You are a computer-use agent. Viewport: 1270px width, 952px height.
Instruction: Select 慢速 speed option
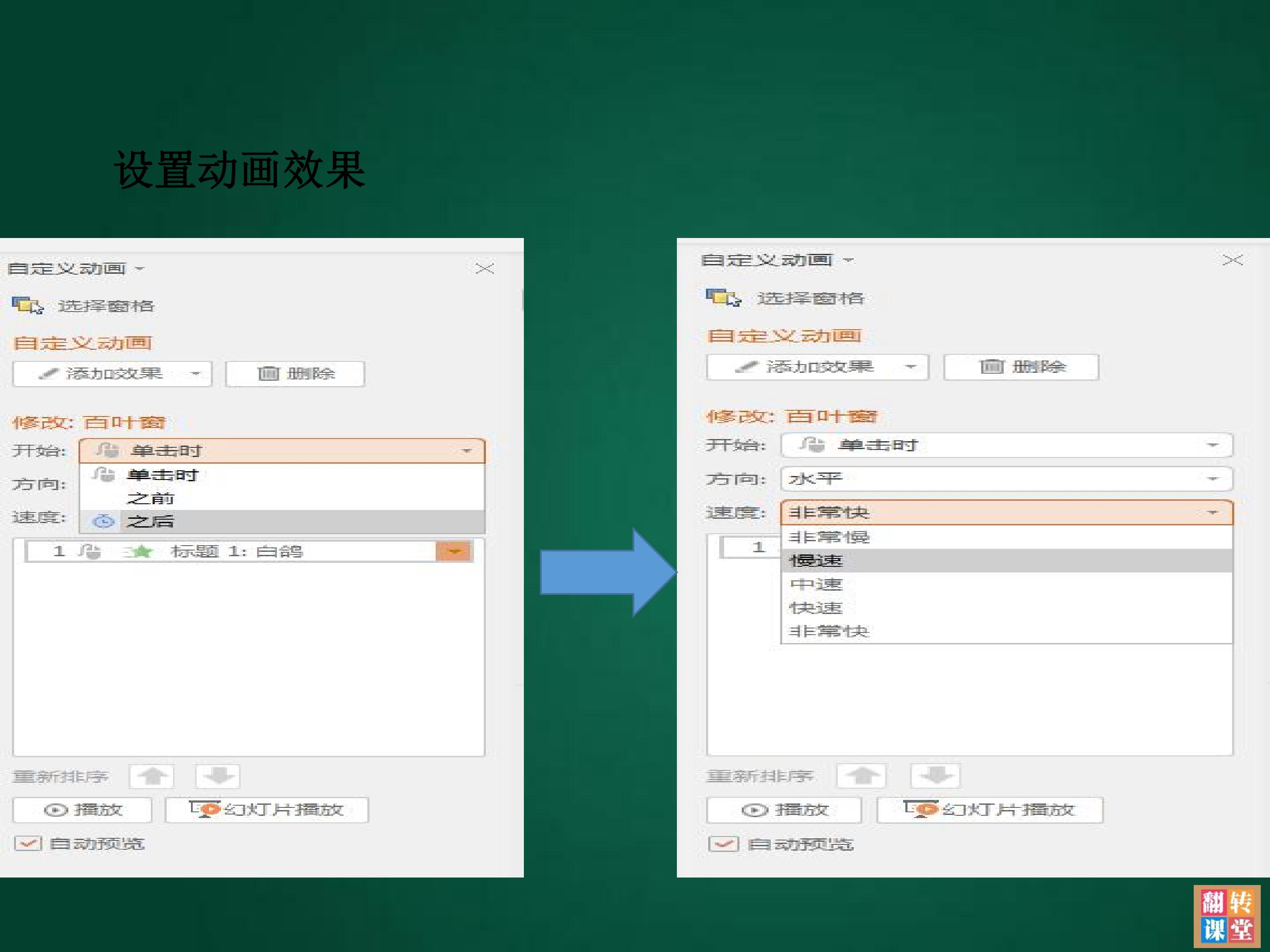click(x=1007, y=561)
